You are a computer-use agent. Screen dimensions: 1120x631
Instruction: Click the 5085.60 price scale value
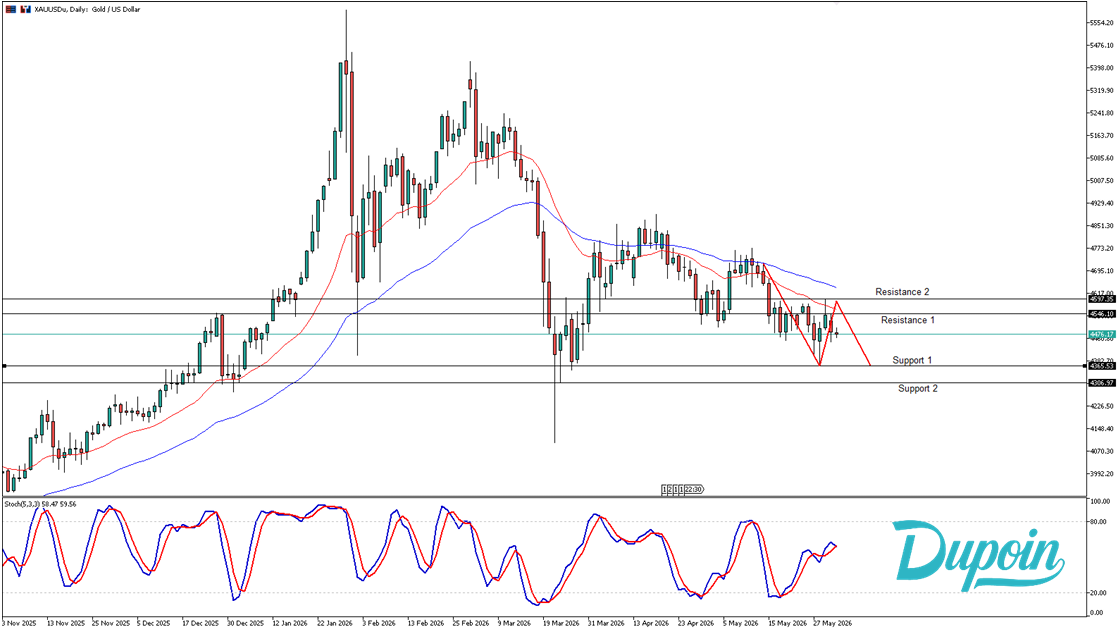click(1101, 158)
